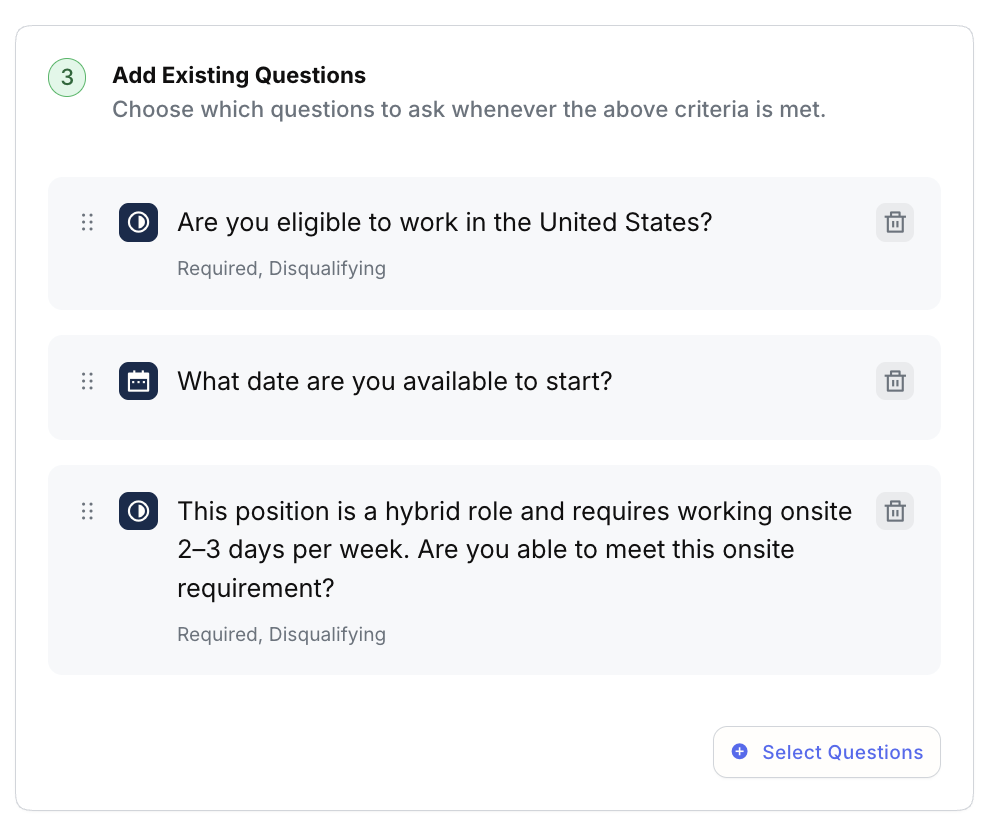This screenshot has height=830, width=996.
Task: Click drag handle of the hybrid role question
Action: pos(87,511)
